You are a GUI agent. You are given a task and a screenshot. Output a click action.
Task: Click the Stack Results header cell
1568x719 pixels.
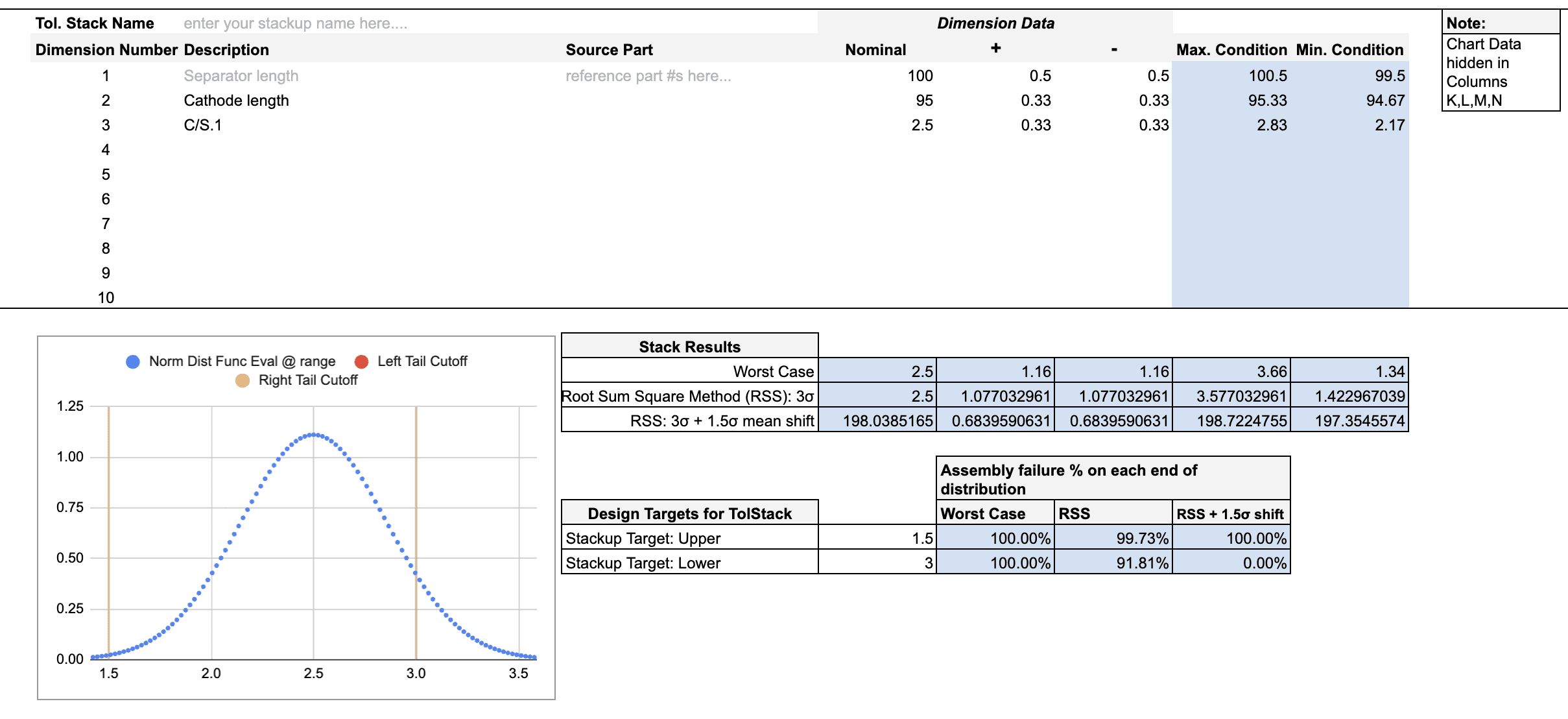(689, 347)
